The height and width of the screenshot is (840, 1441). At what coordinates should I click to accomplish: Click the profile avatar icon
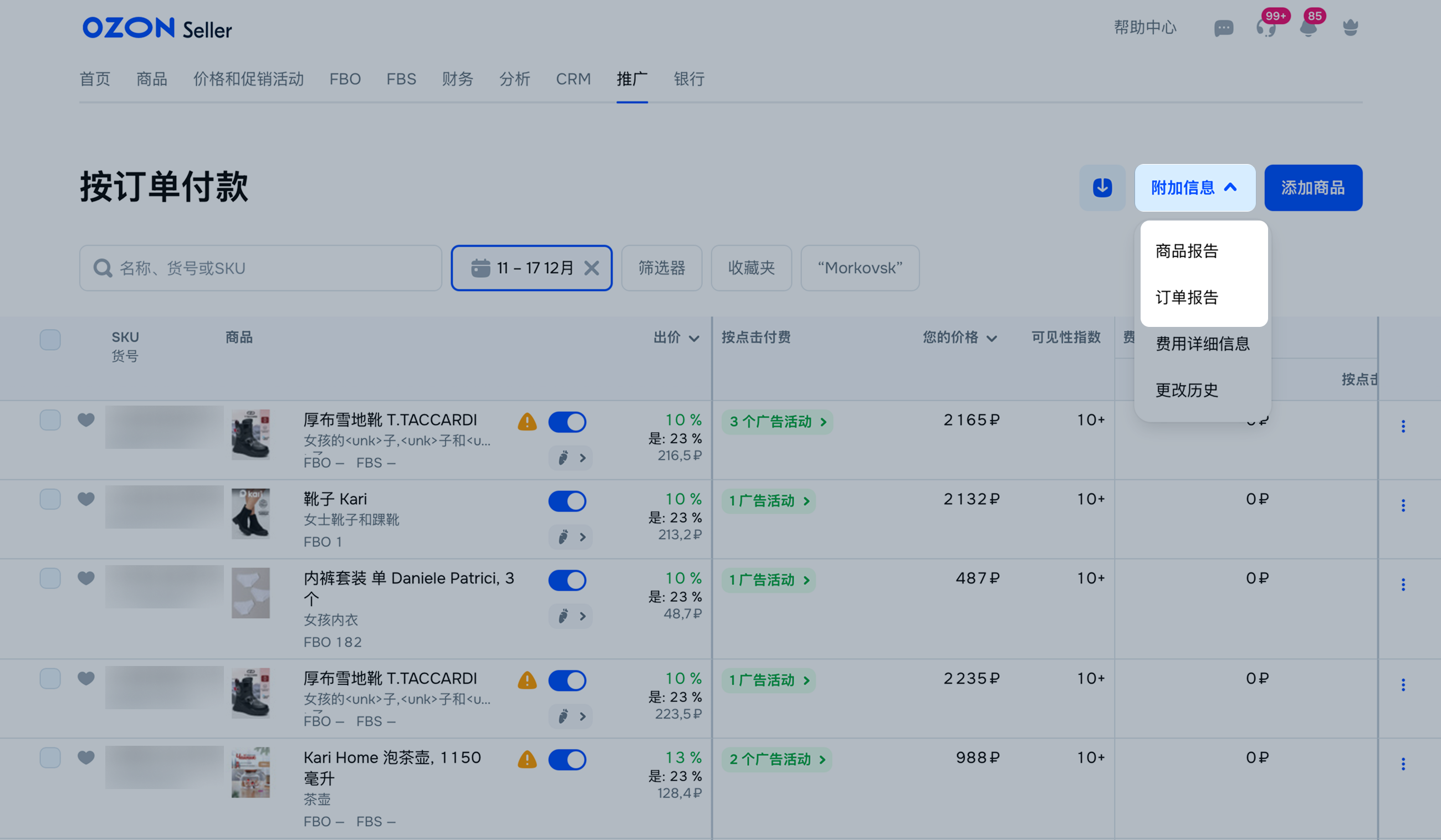[x=1350, y=28]
